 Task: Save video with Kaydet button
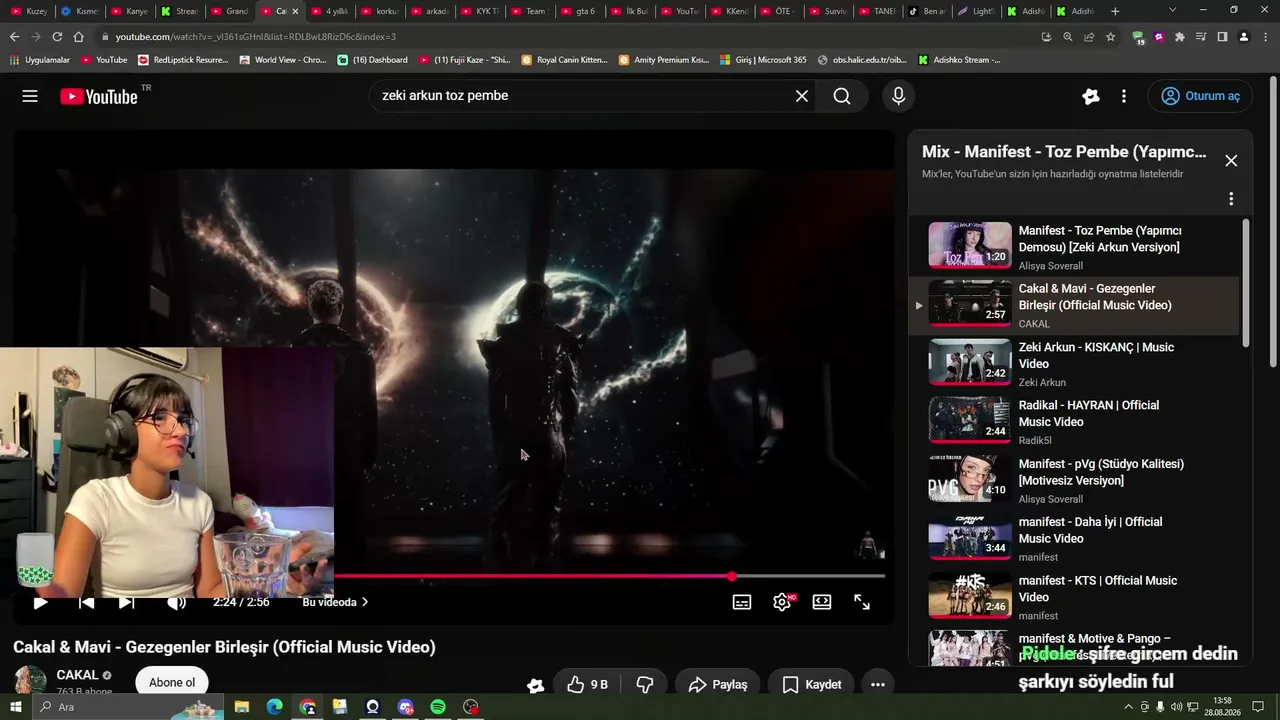(811, 684)
